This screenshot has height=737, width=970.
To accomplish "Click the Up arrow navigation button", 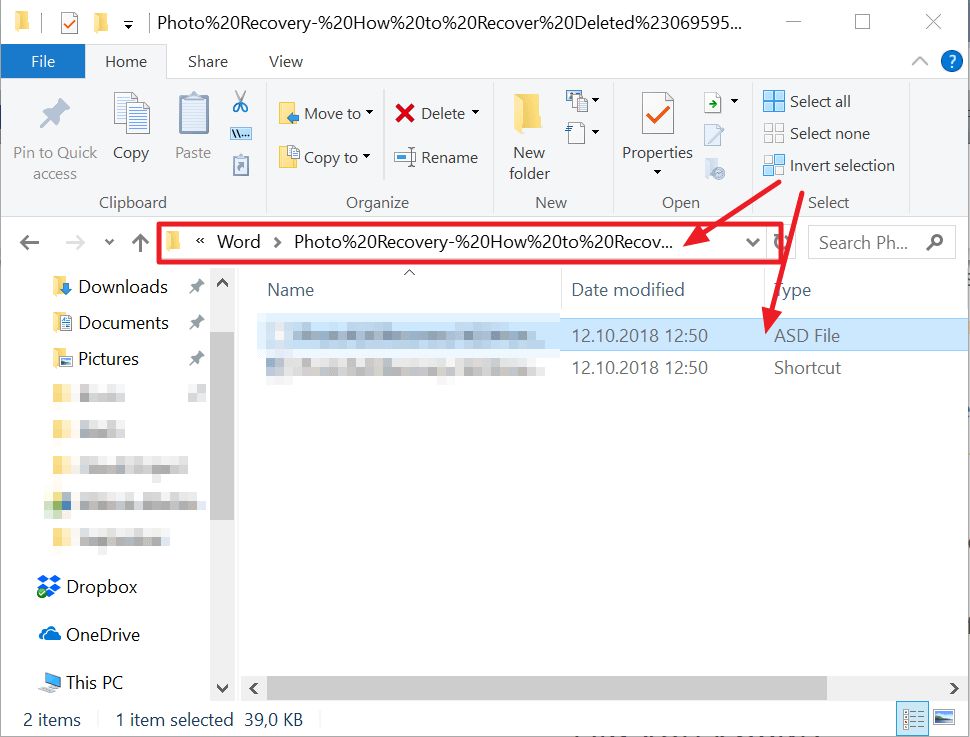I will click(140, 242).
